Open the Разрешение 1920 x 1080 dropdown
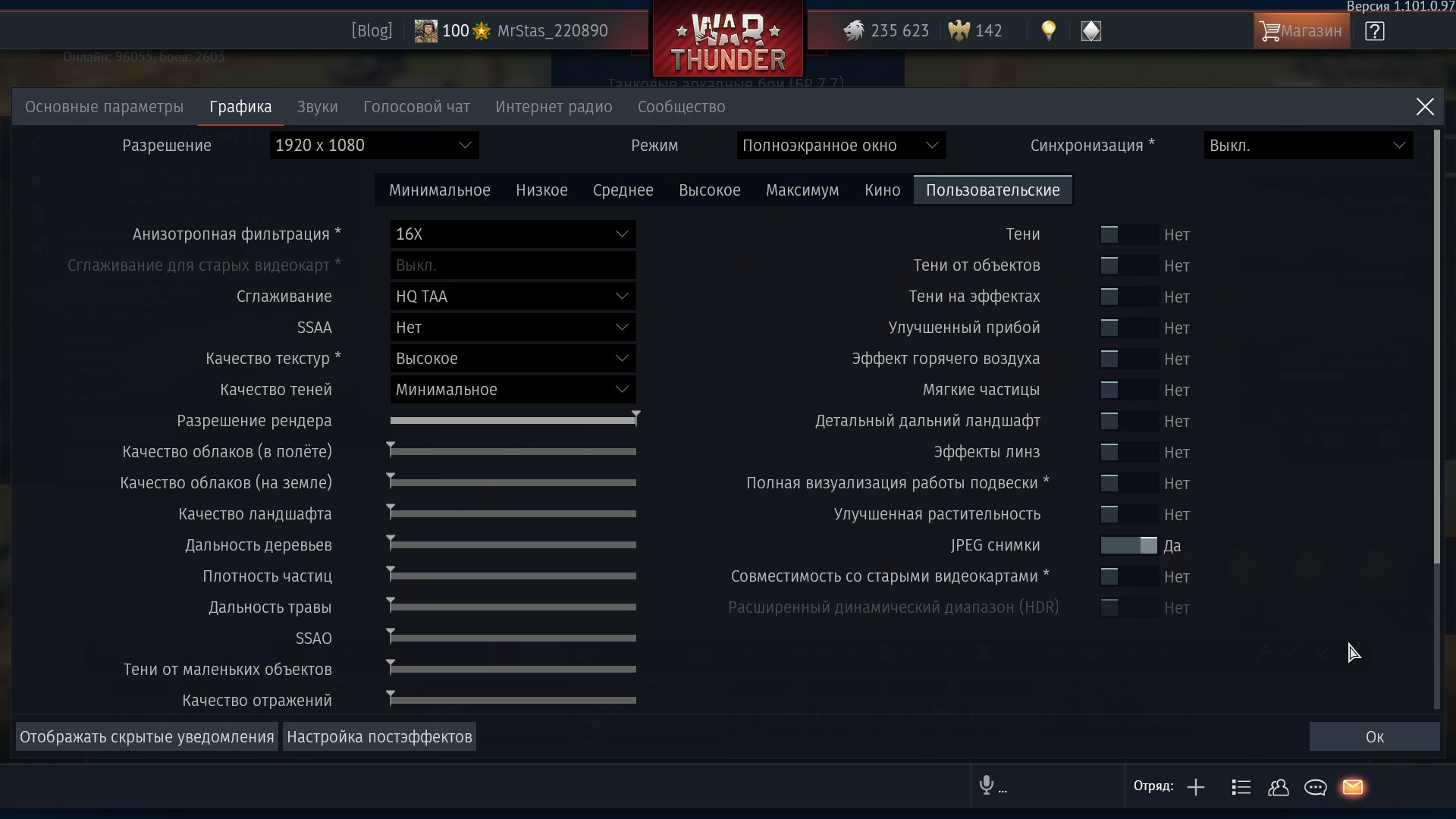The height and width of the screenshot is (819, 1456). coord(374,146)
